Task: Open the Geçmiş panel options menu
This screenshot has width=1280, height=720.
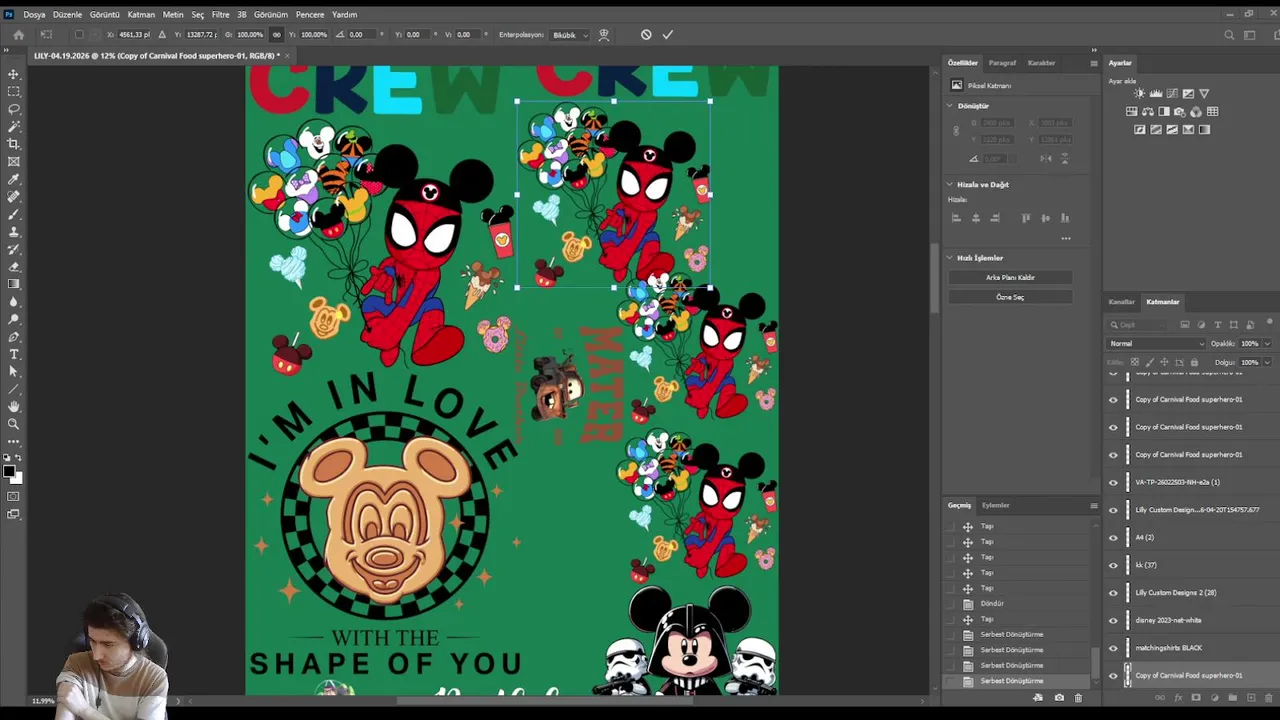Action: coord(1093,505)
